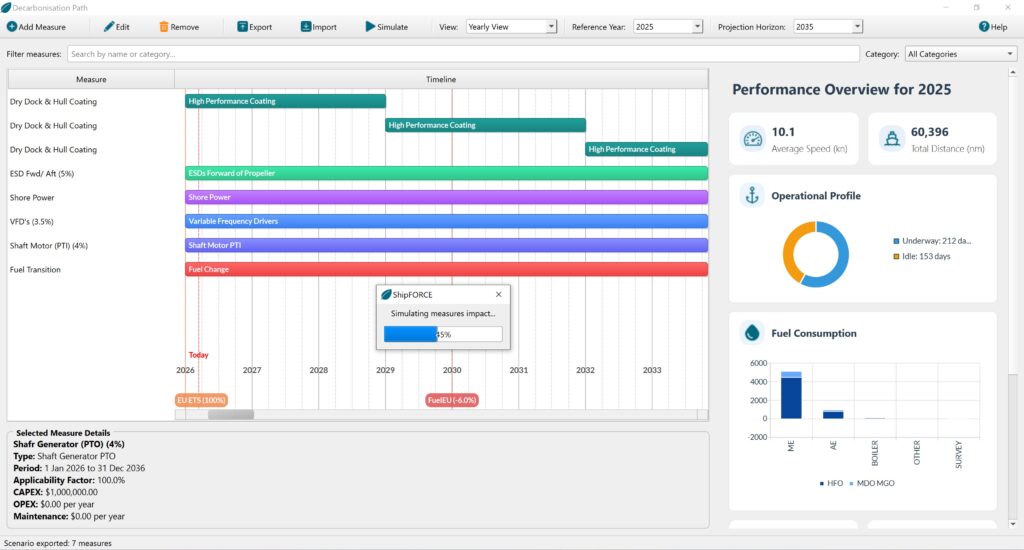Viewport: 1024px width, 550px height.
Task: Click the Add Measure plus icon
Action: (x=12, y=27)
